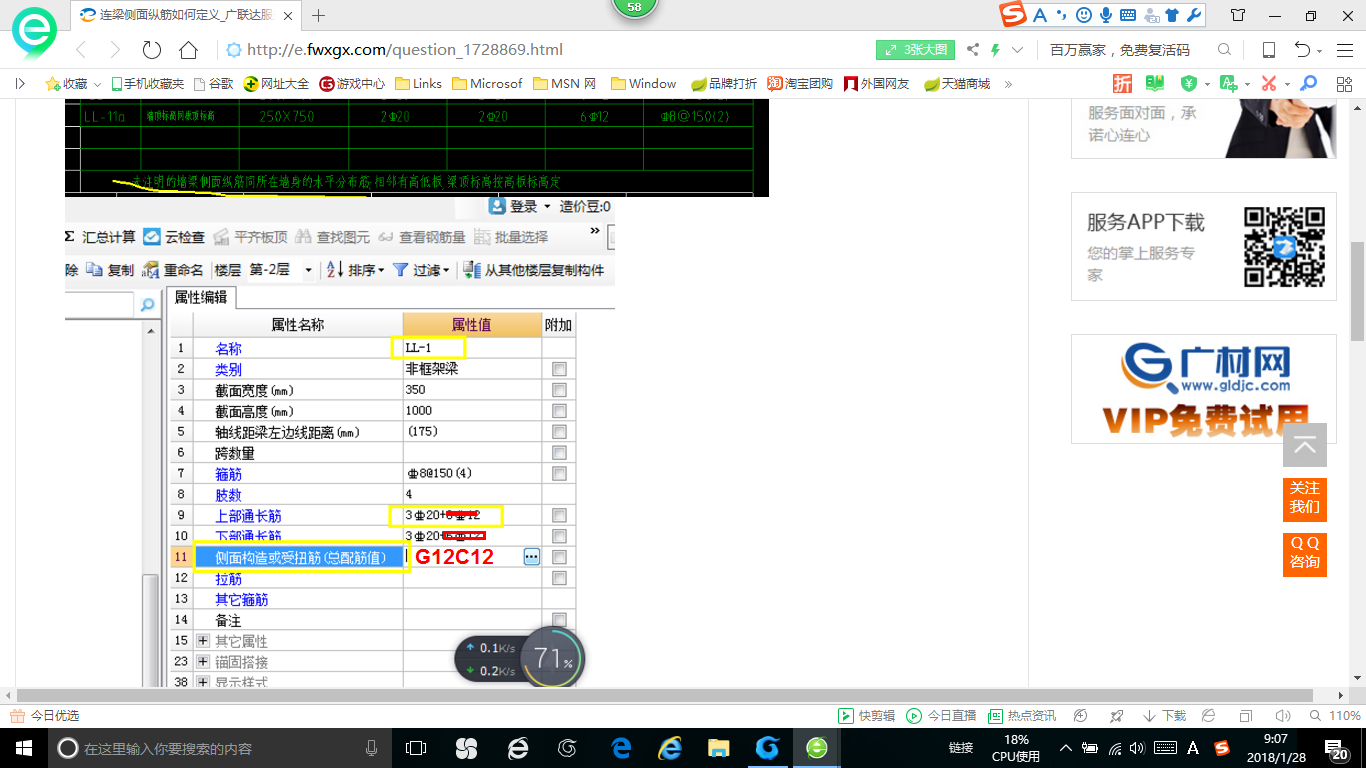Click the 名称 value field LL-1
This screenshot has height=768, width=1366.
click(472, 348)
